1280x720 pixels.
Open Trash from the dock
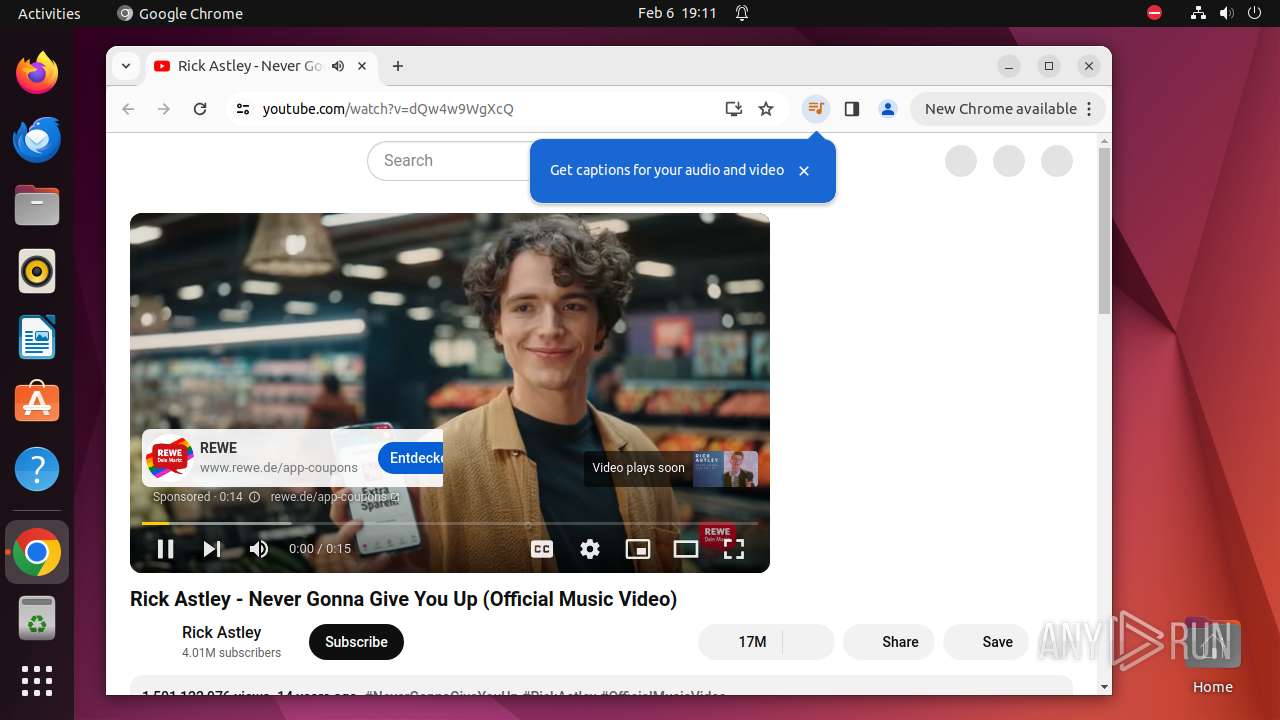[37, 619]
